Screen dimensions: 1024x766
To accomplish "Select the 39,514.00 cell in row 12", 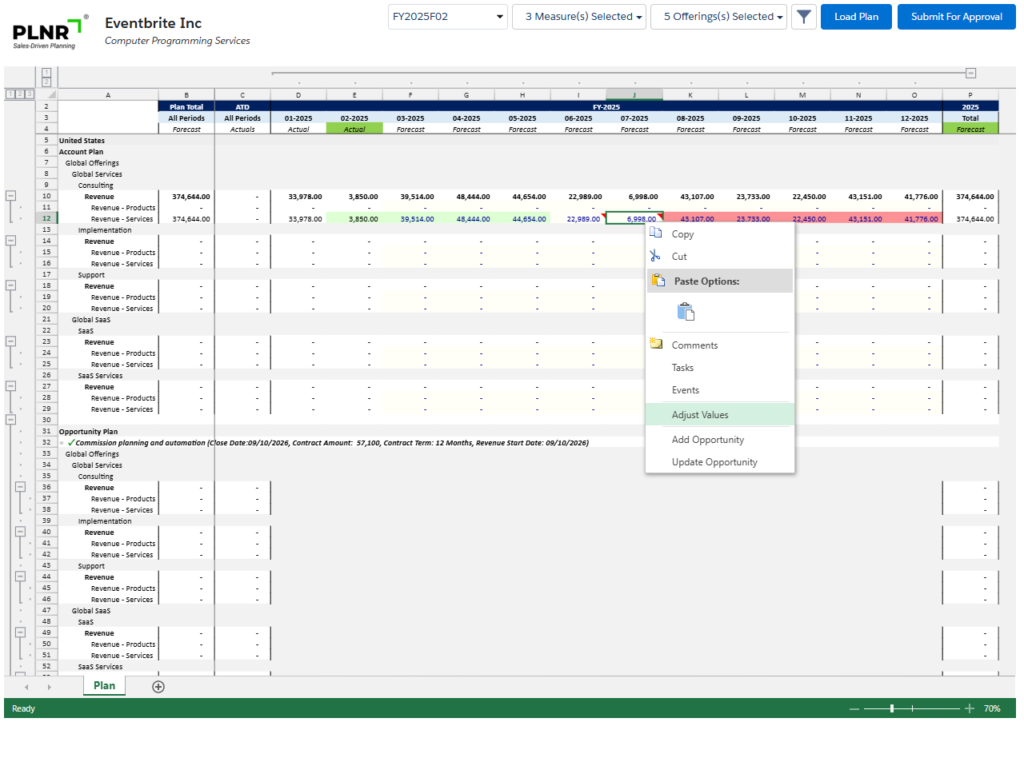I will 410,219.
